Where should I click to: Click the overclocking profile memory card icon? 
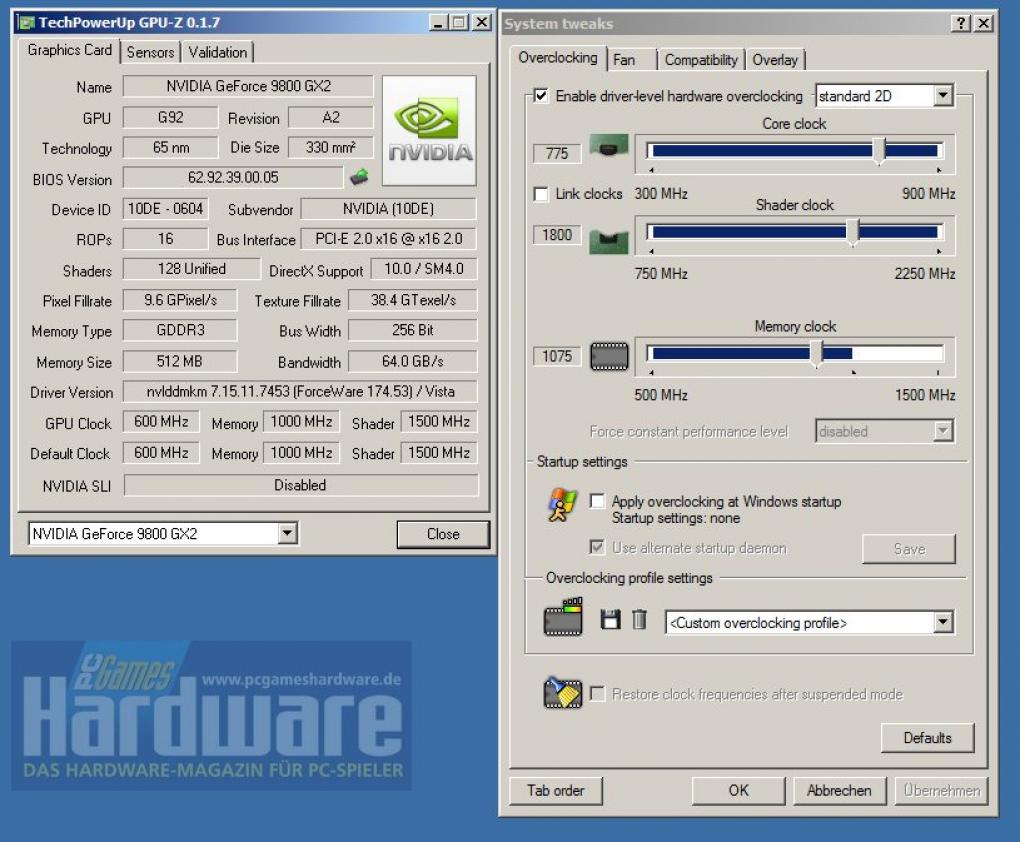tap(563, 616)
